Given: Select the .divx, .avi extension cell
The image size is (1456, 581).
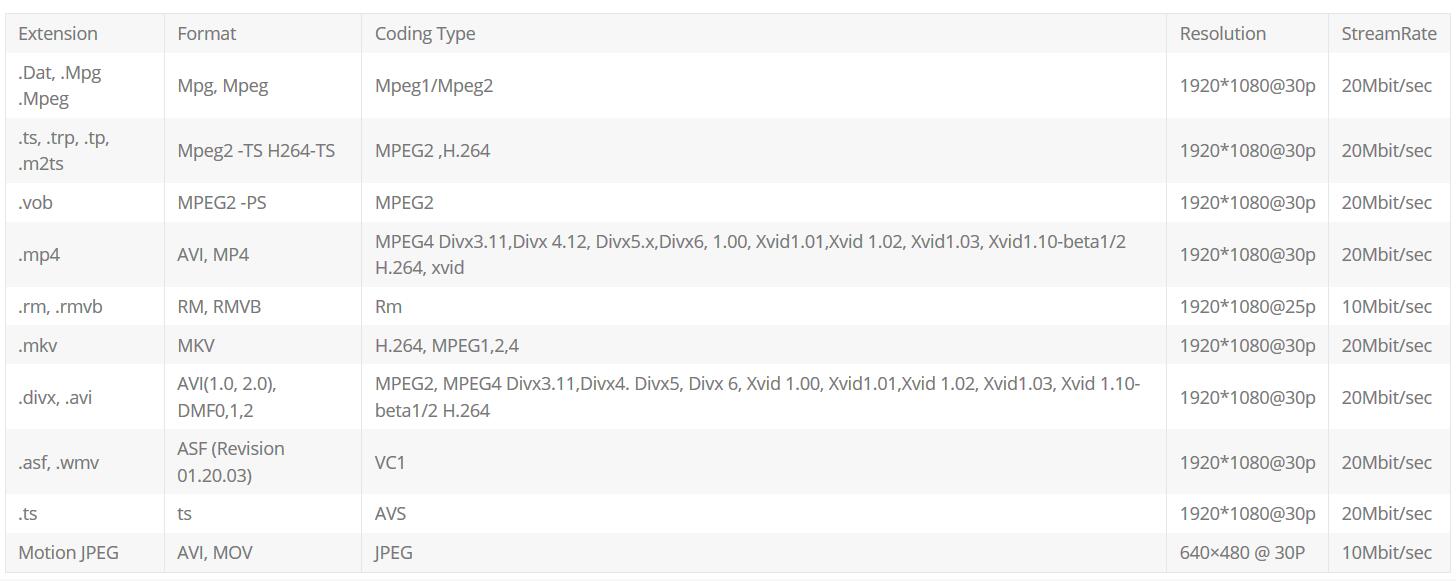Looking at the screenshot, I should tap(55, 397).
